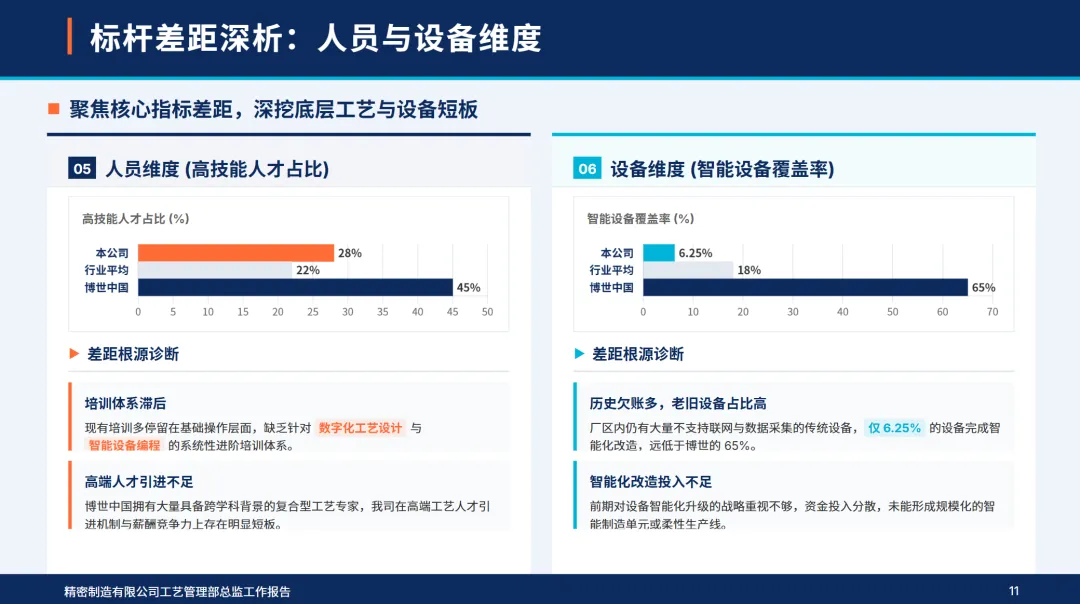Viewport: 1080px width, 604px height.
Task: Select the 高端人才引进不足 heading
Action: pyautogui.click(x=139, y=482)
